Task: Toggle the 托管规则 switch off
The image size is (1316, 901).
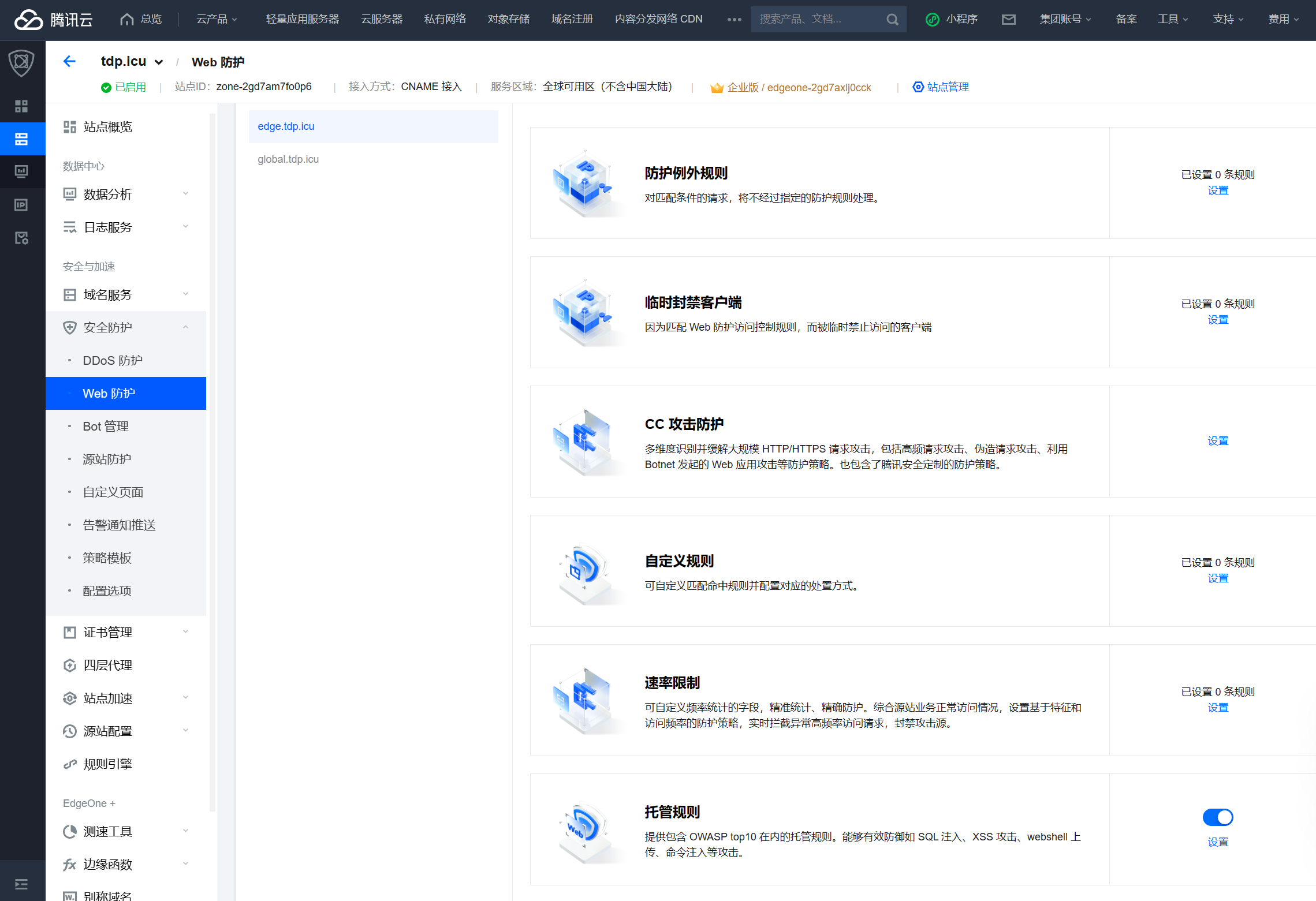Action: (x=1218, y=817)
